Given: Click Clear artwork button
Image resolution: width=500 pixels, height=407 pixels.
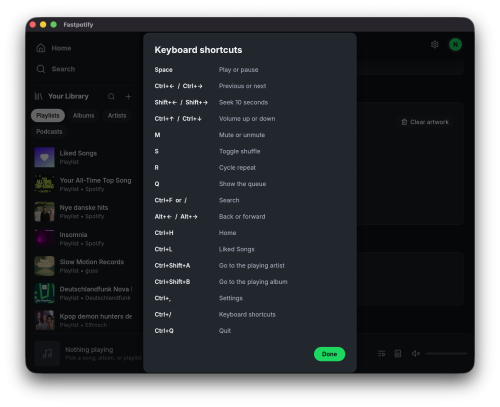Looking at the screenshot, I should 425,122.
